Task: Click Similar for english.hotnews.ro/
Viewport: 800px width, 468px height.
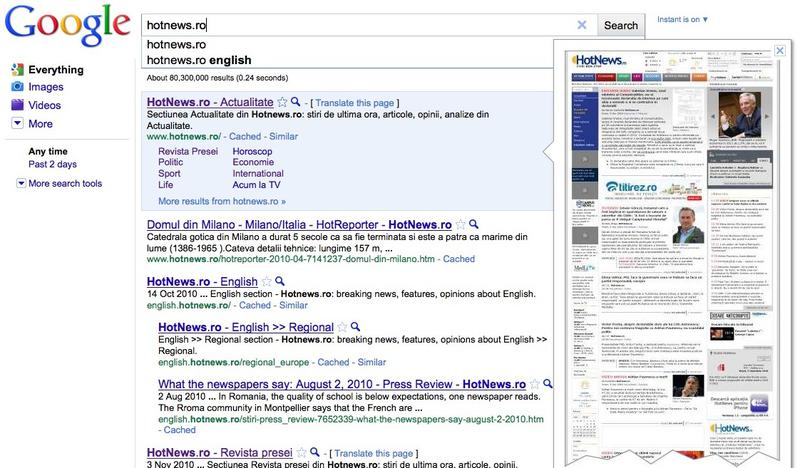Action: click(293, 305)
